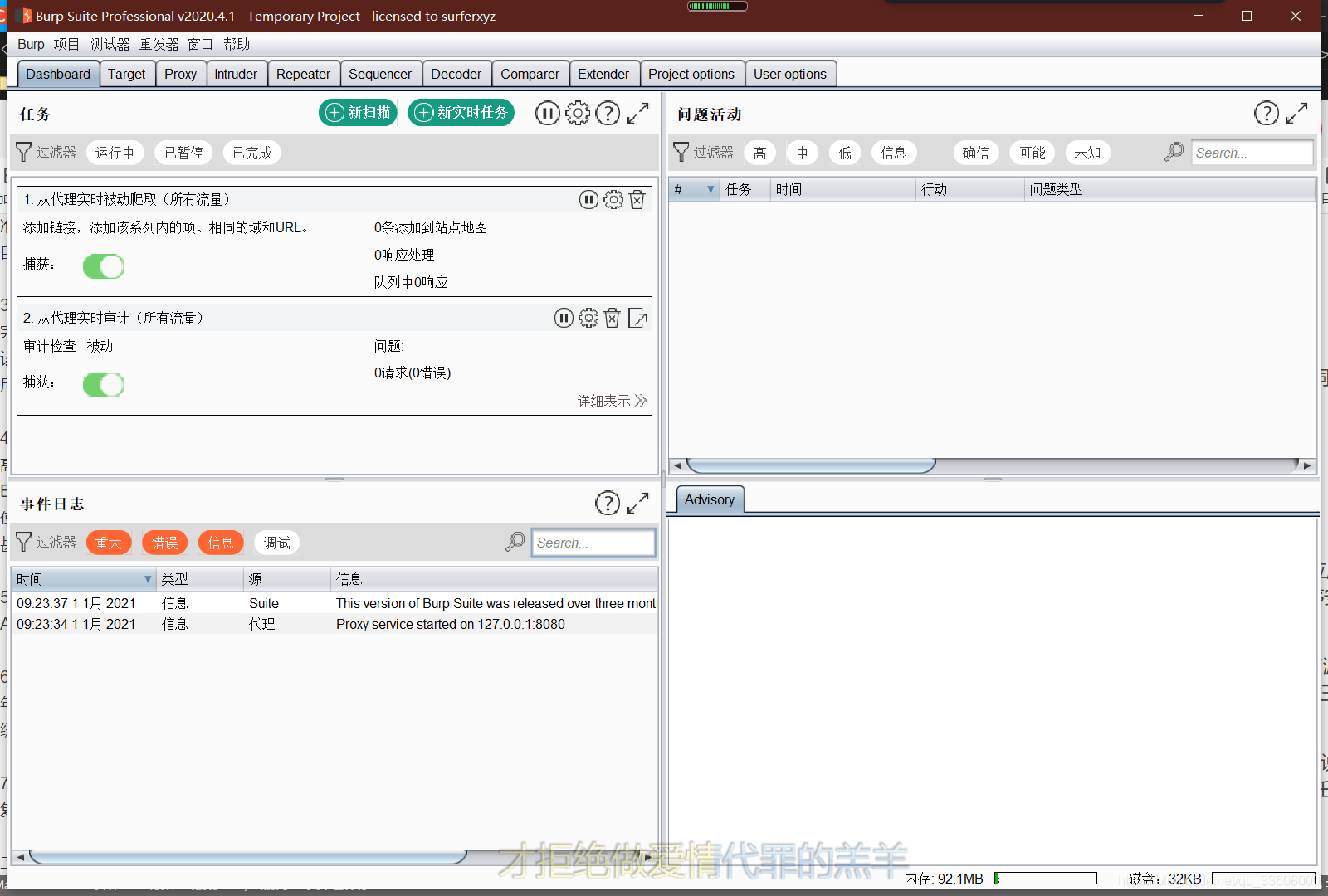
Task: Expand the 问题活动 panel to full size
Action: [1296, 113]
